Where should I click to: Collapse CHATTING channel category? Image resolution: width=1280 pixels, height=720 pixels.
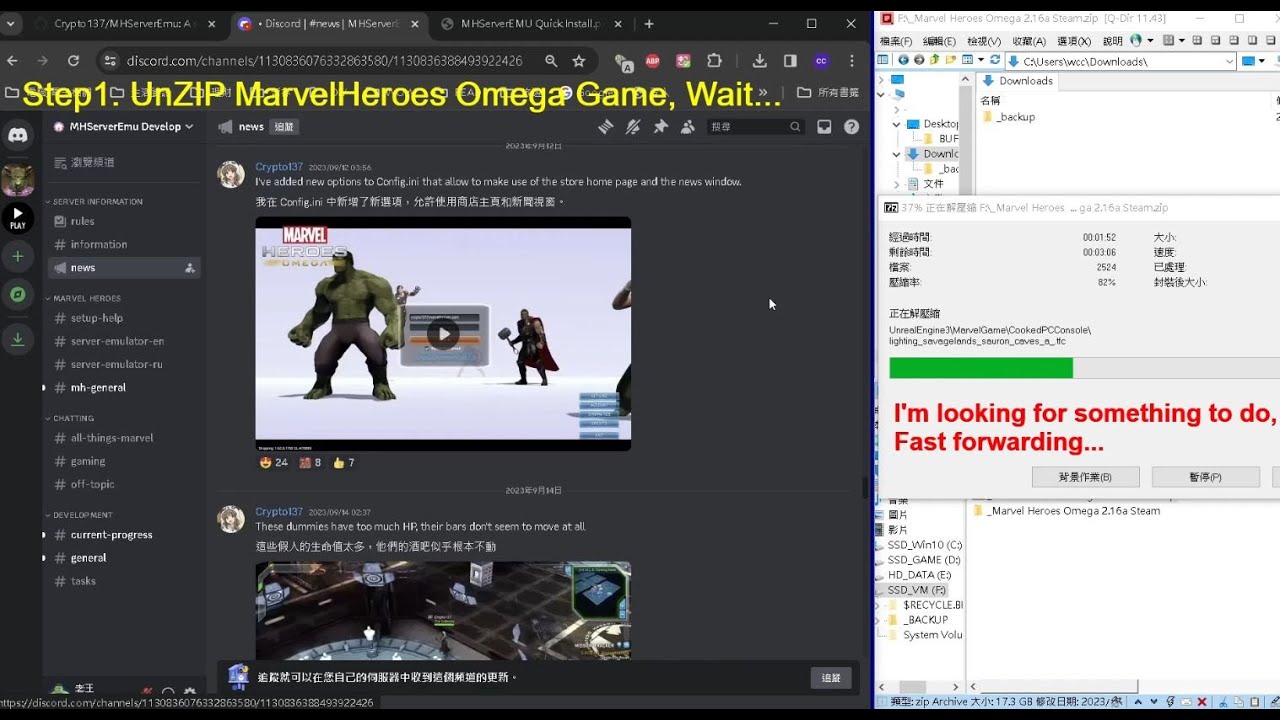(70, 418)
